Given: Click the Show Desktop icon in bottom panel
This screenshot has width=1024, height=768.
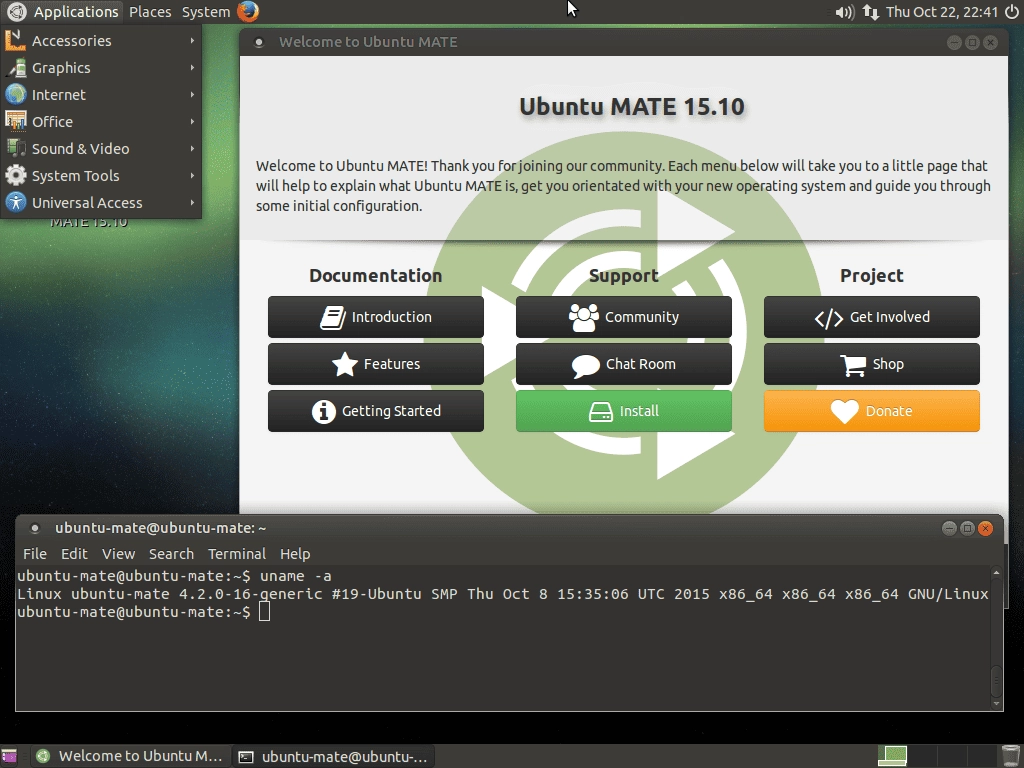Looking at the screenshot, I should [x=9, y=756].
